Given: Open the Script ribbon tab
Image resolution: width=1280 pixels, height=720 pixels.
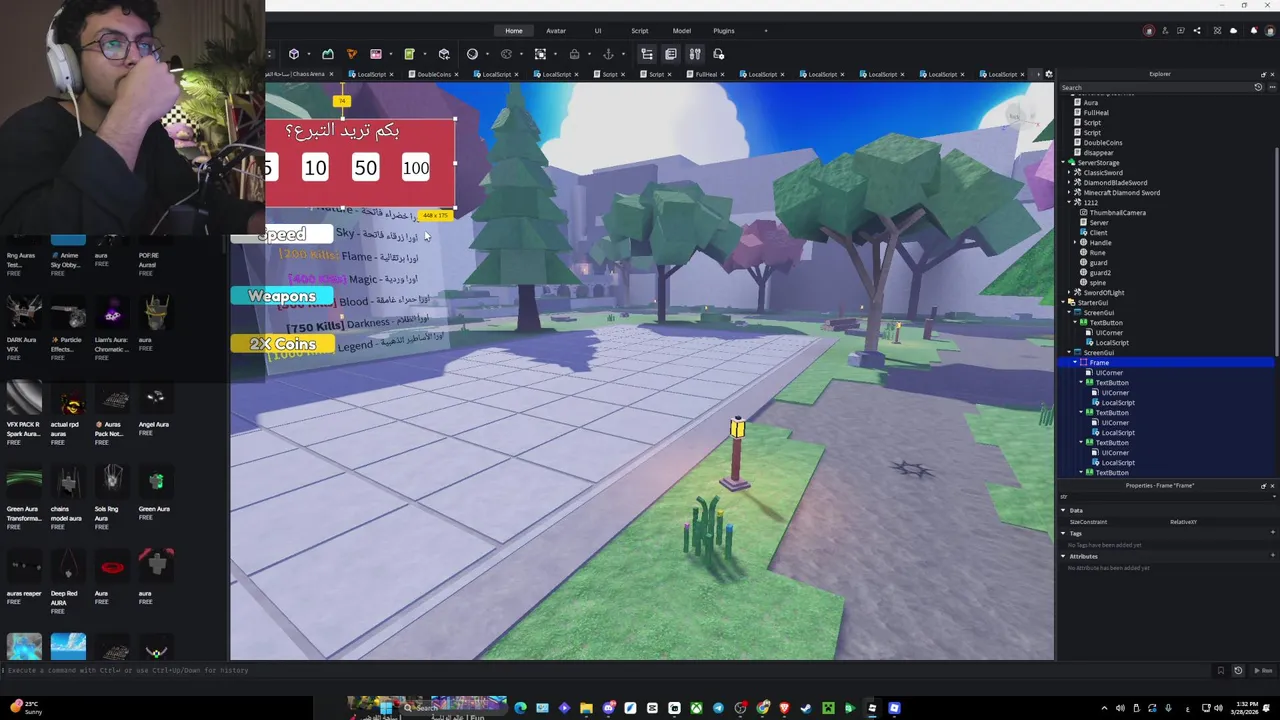Looking at the screenshot, I should tap(639, 31).
